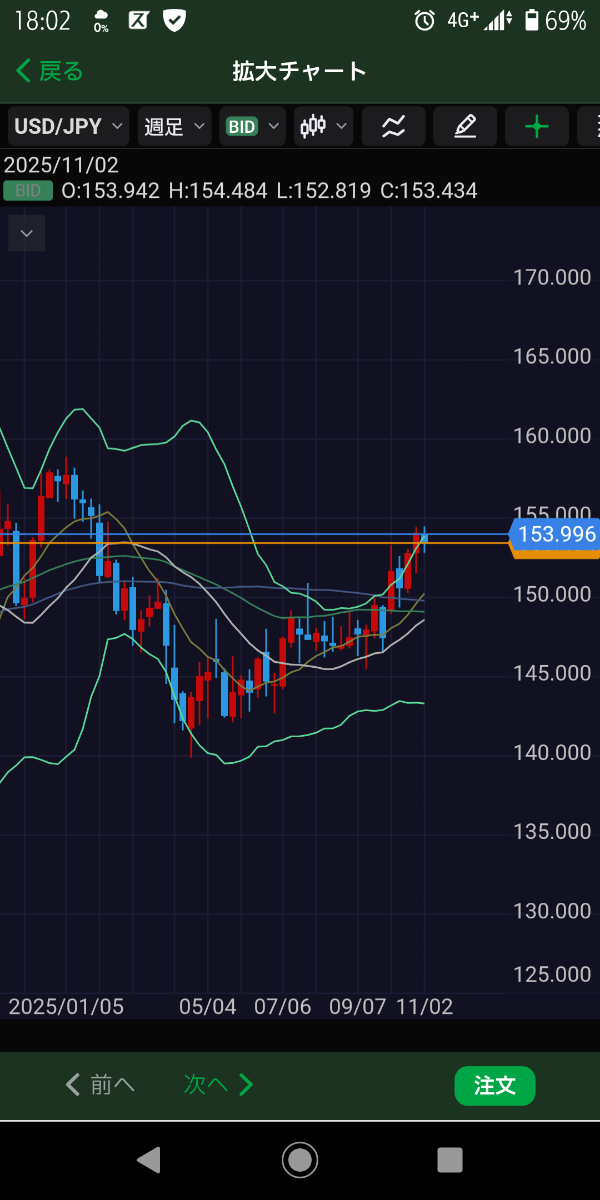Open the 週足 timeframe dropdown
This screenshot has width=600, height=1200.
tap(175, 126)
